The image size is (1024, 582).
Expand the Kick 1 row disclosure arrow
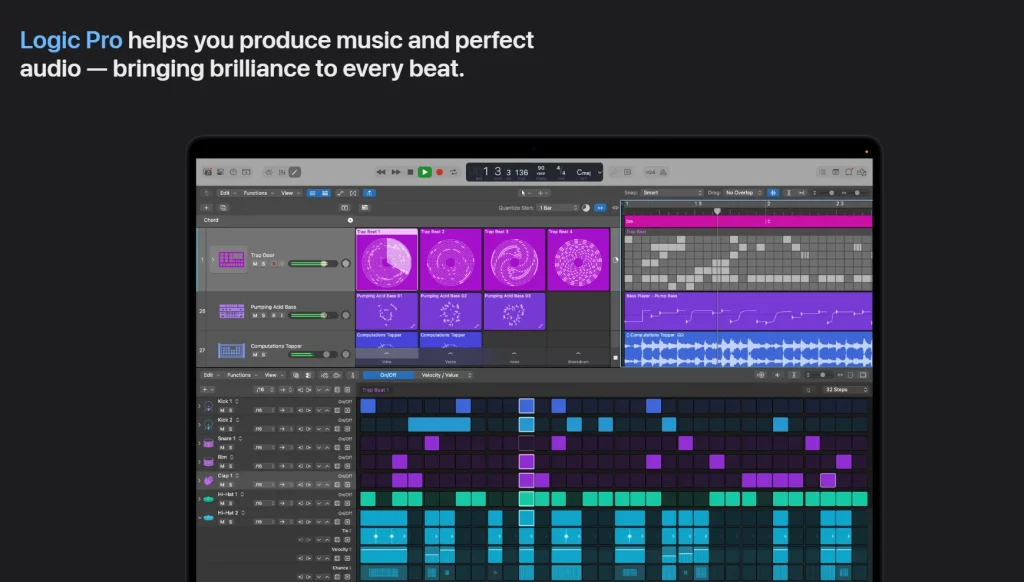[x=200, y=406]
